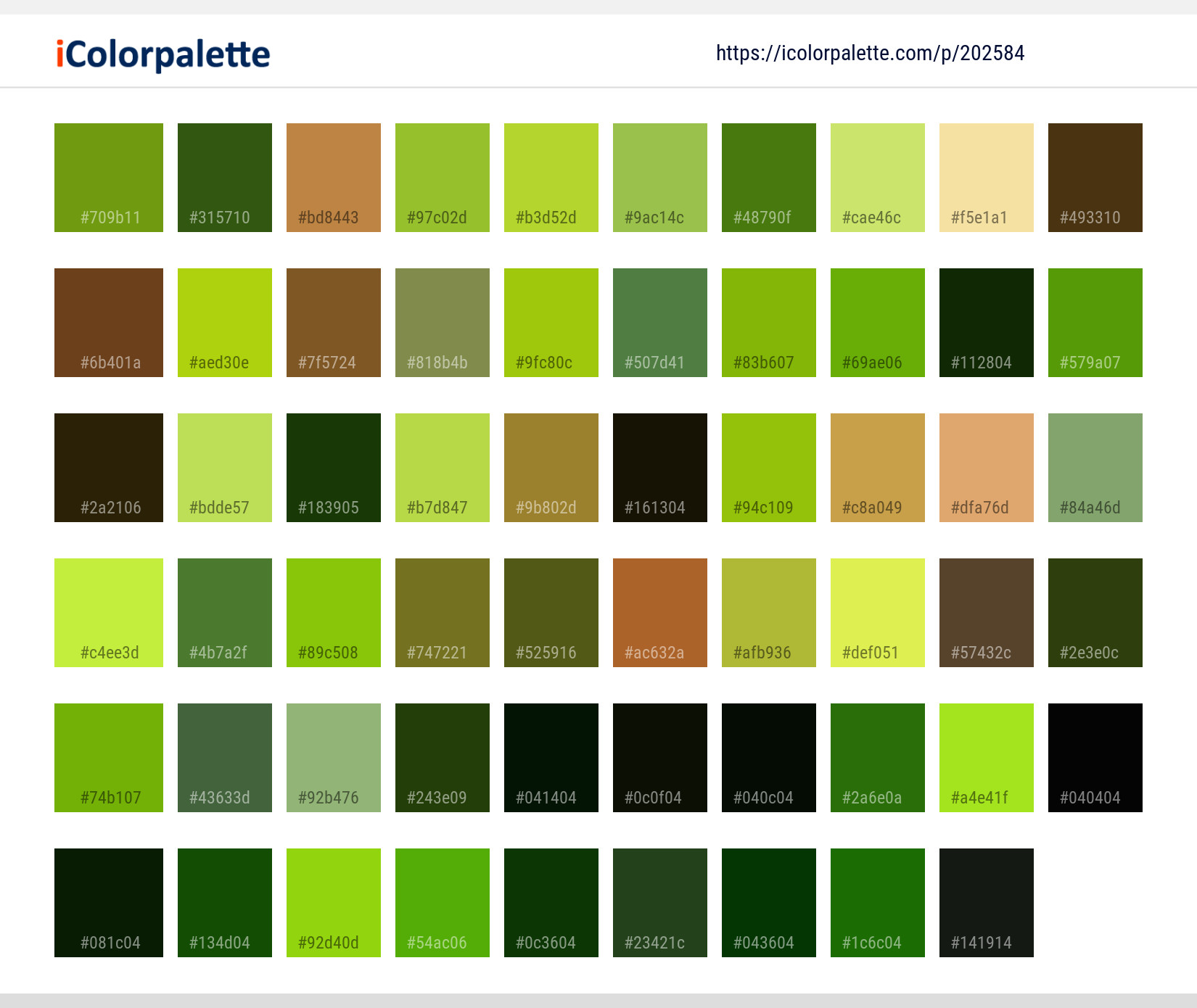Pick the #ac632a rust swatch
This screenshot has height=1008, width=1197.
coord(660,613)
